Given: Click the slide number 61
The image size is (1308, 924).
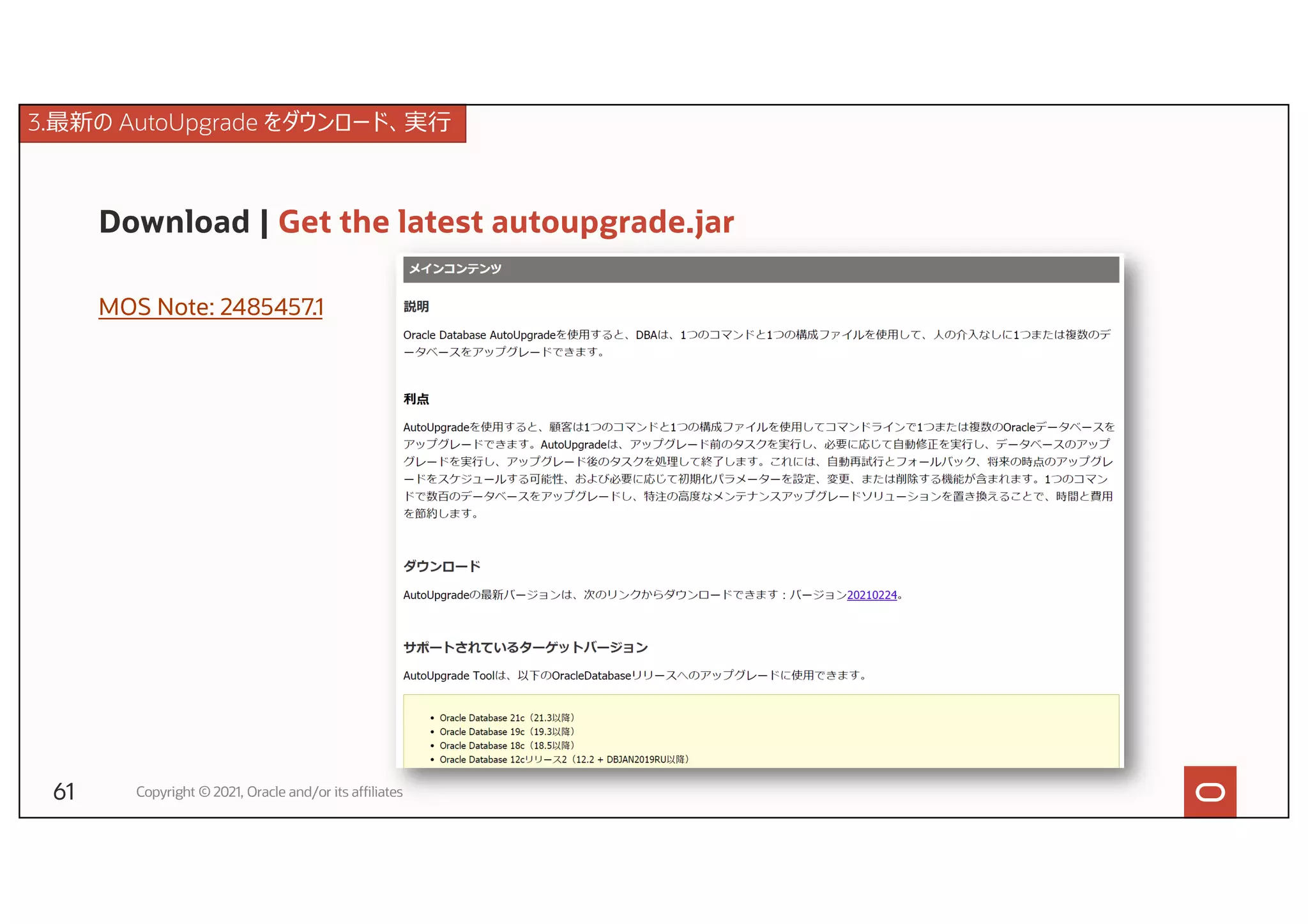Looking at the screenshot, I should coord(64,792).
